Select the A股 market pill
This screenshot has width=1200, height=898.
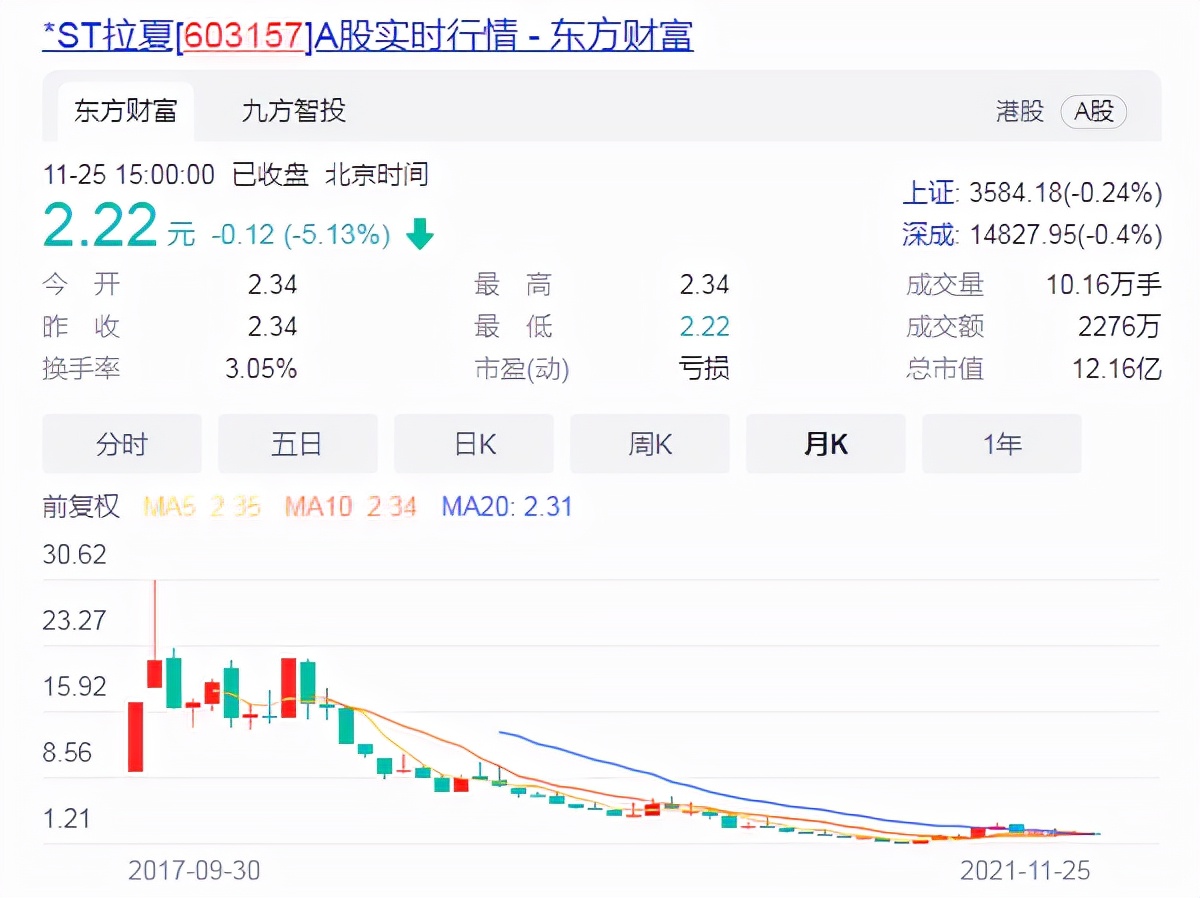1093,113
